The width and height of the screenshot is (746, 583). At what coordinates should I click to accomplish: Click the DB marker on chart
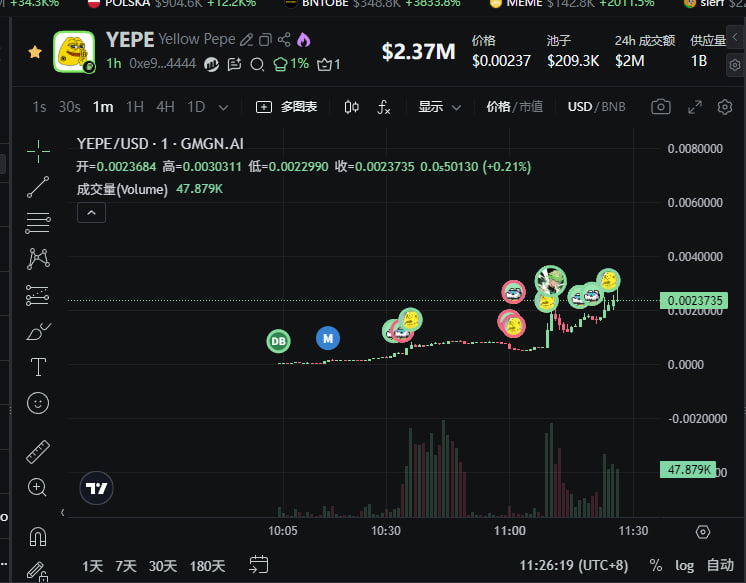(x=278, y=341)
